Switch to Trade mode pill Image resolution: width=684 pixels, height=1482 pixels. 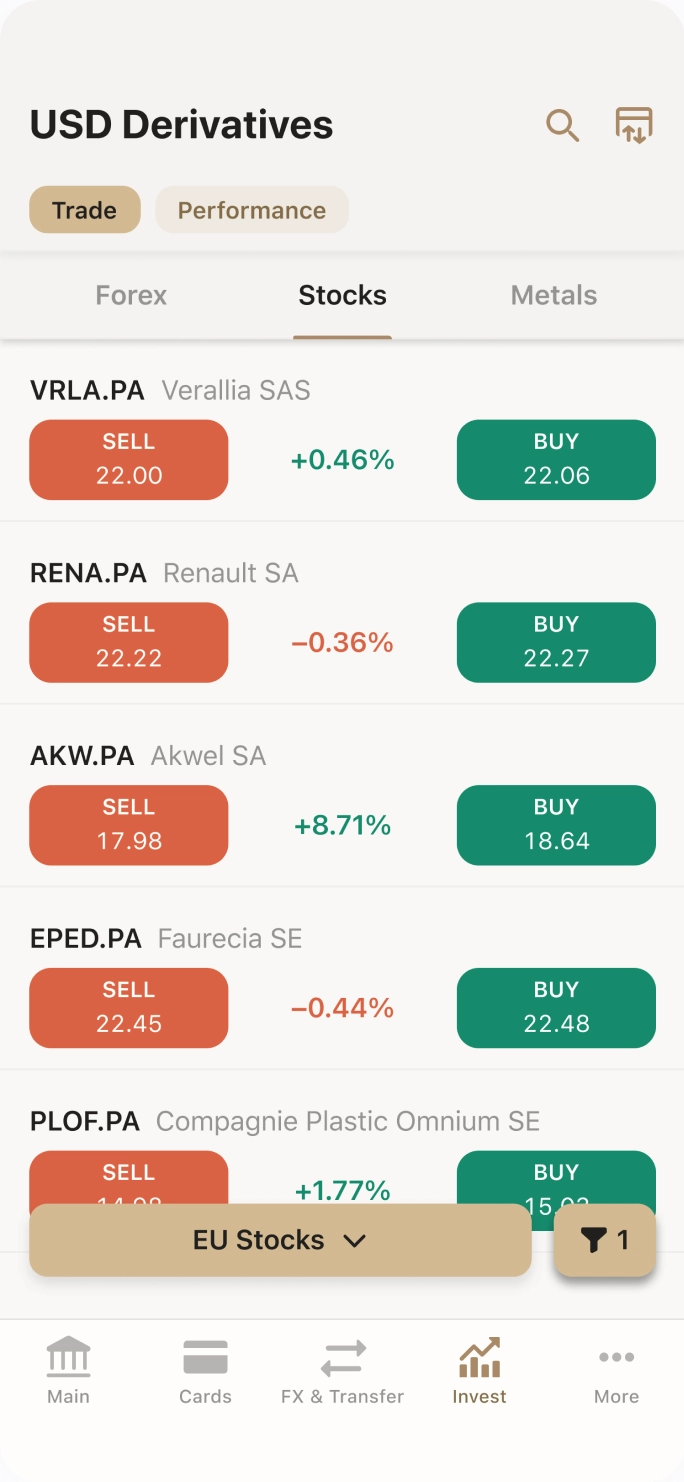[85, 210]
